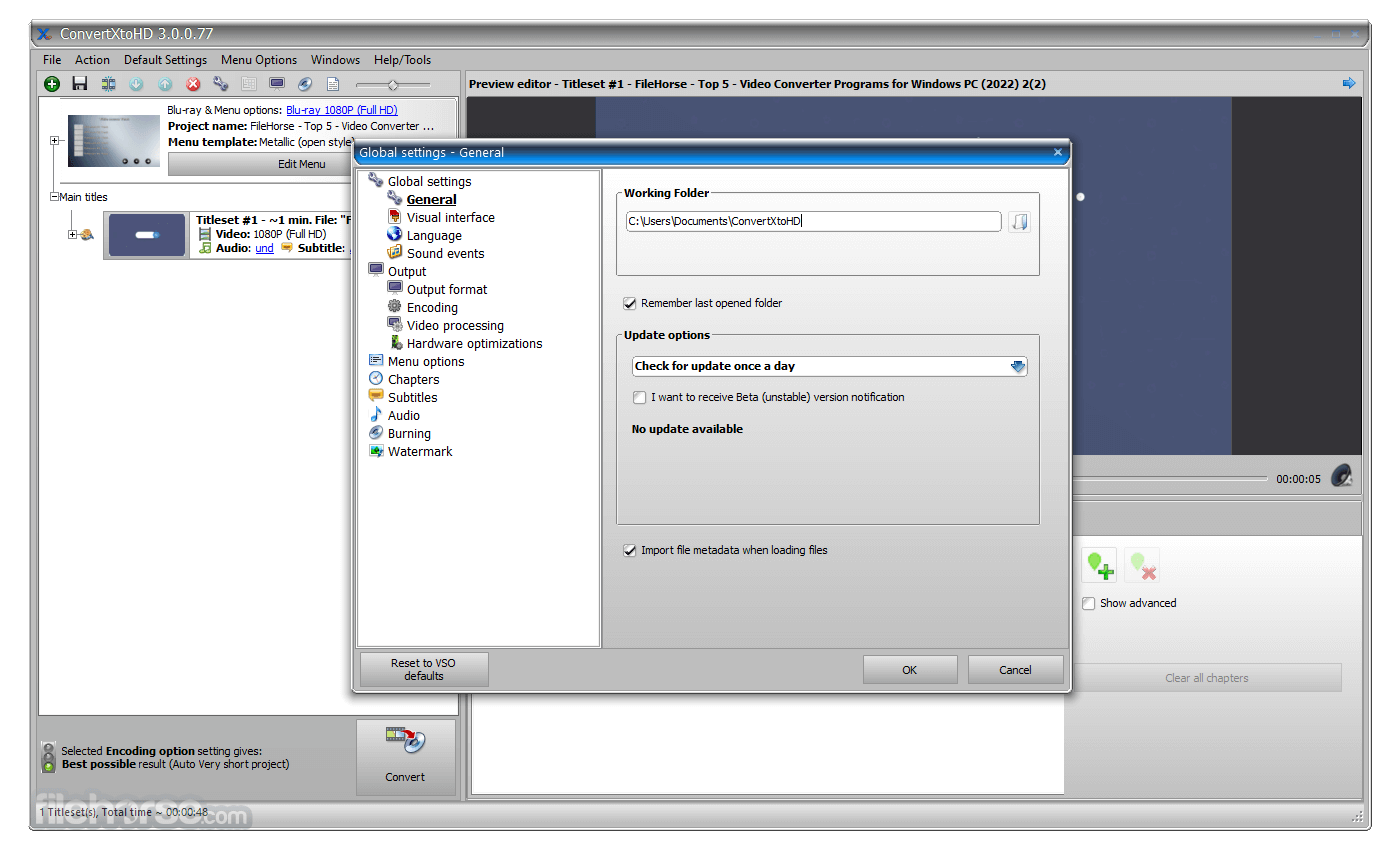
Task: Select the Output category in settings tree
Action: [407, 271]
